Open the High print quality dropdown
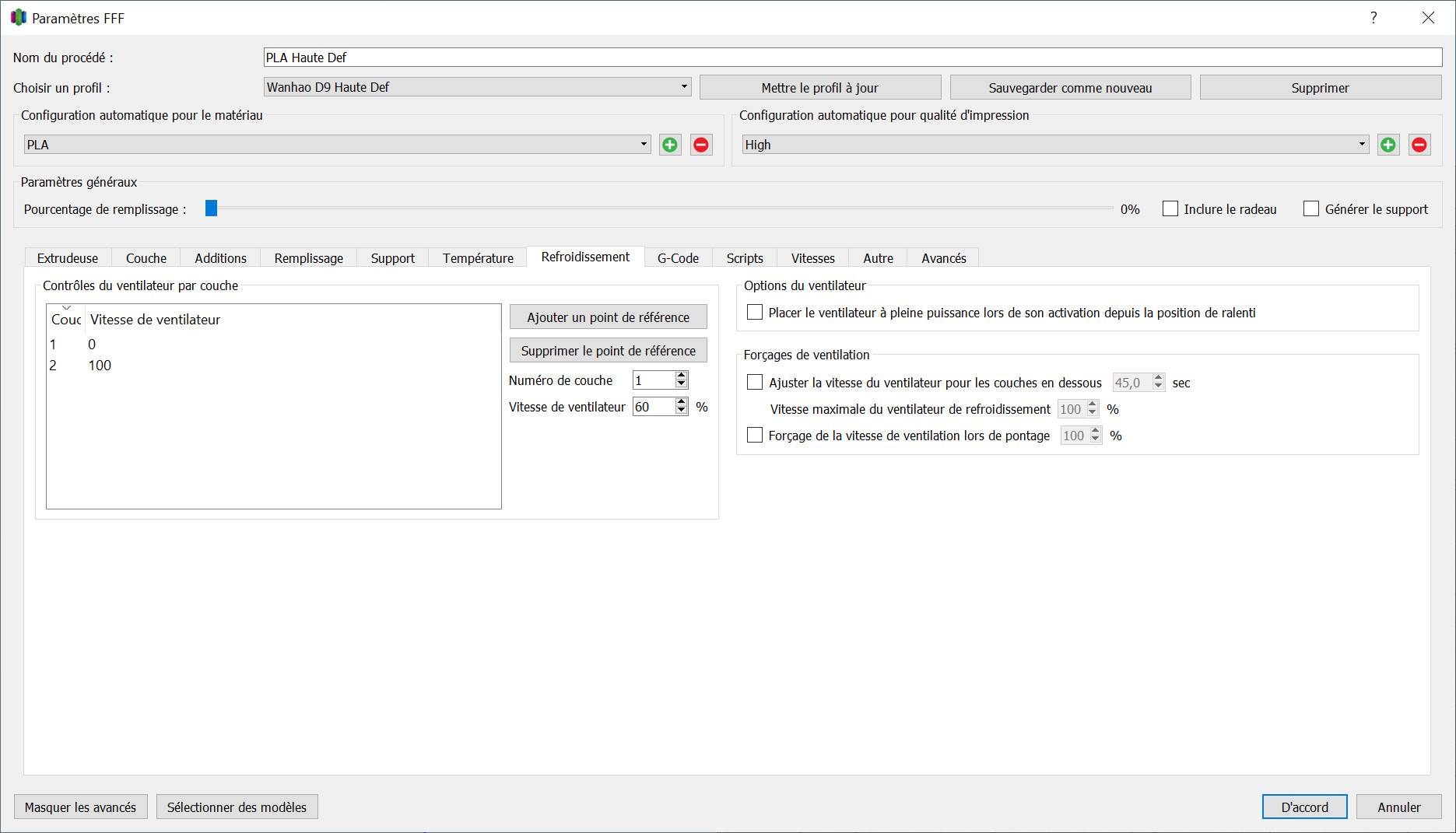Viewport: 1456px width, 833px height. [1055, 145]
